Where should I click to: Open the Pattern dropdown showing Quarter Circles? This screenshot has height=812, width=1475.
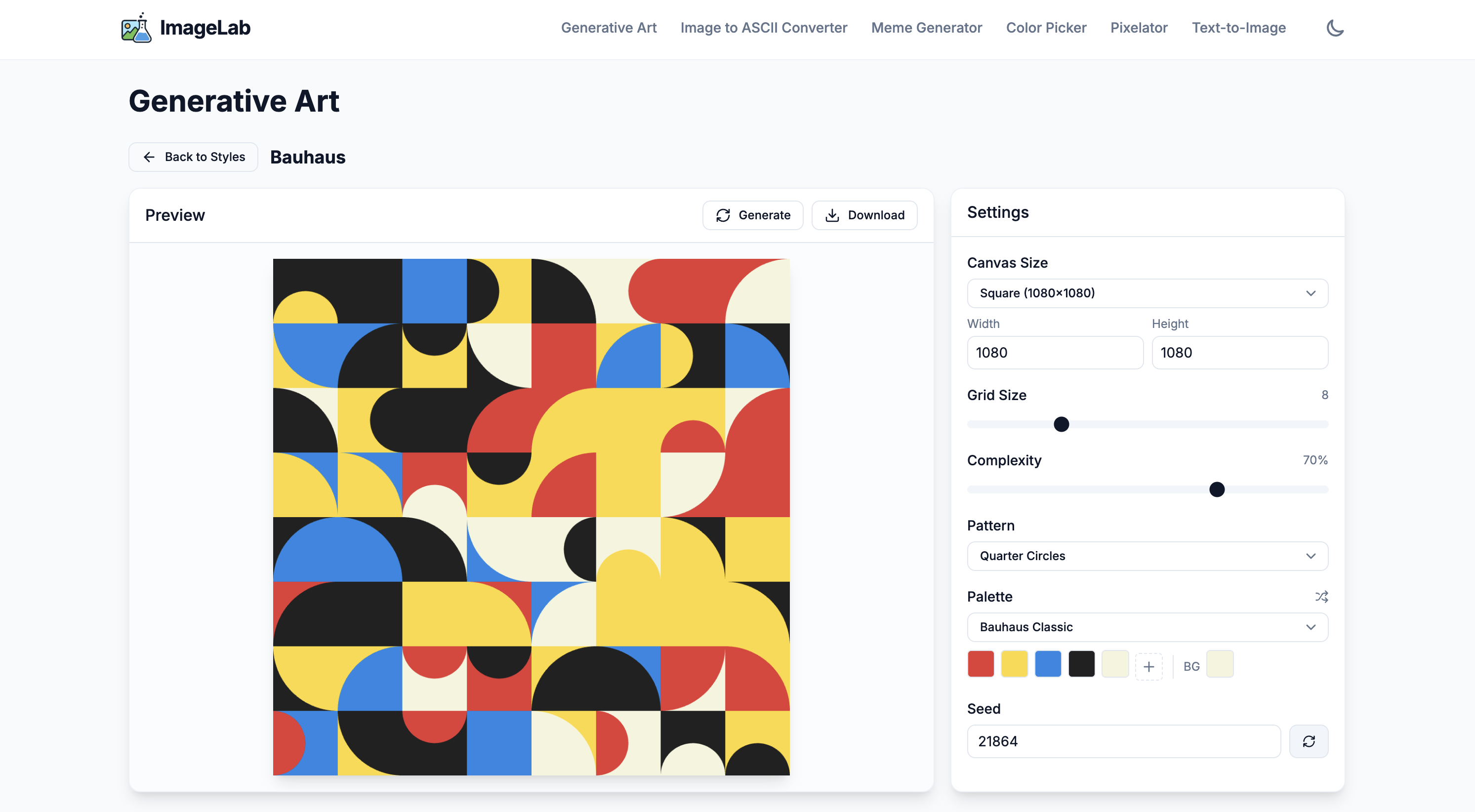tap(1147, 556)
